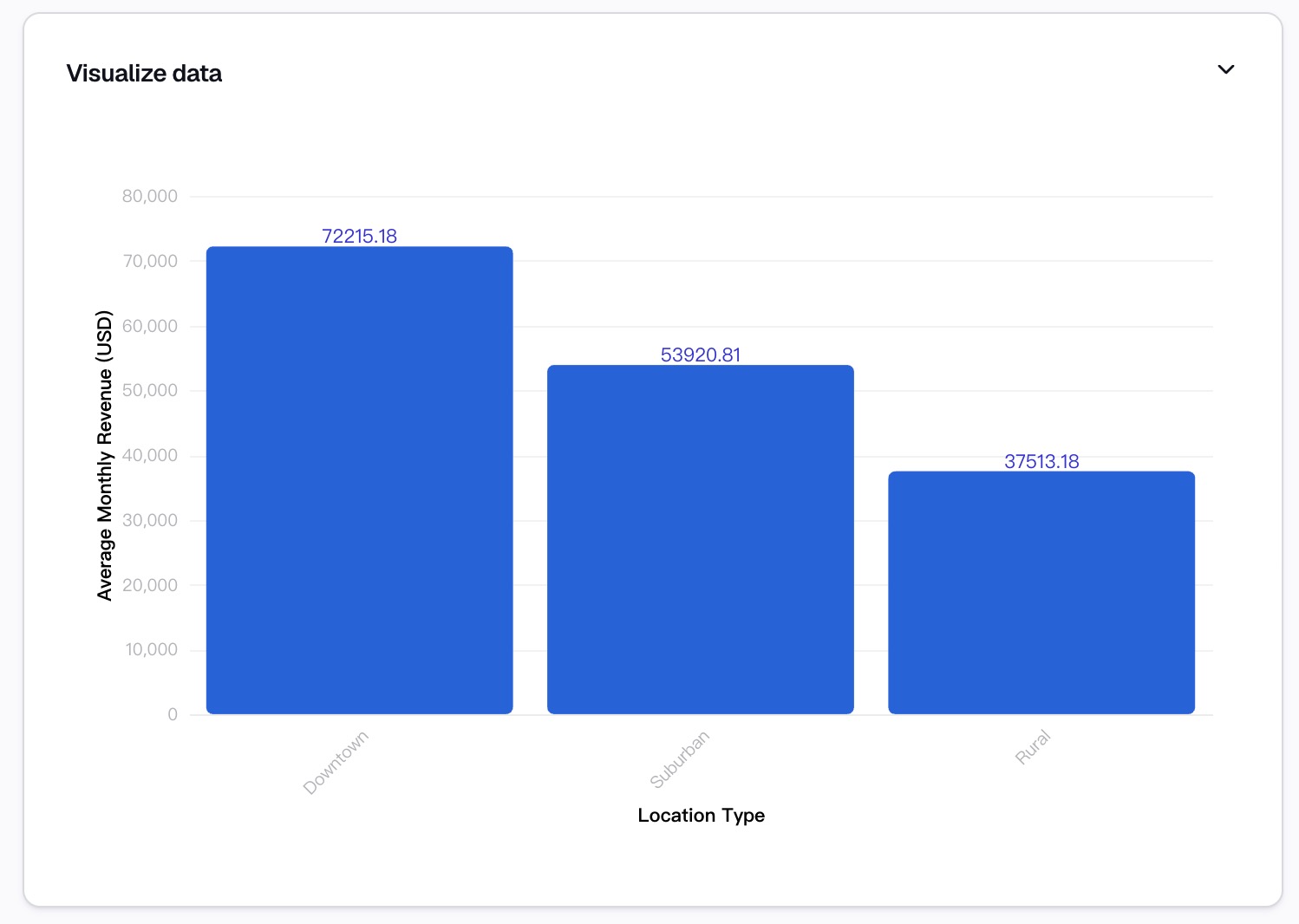1299x924 pixels.
Task: Click the 72215.18 data label
Action: 360,236
